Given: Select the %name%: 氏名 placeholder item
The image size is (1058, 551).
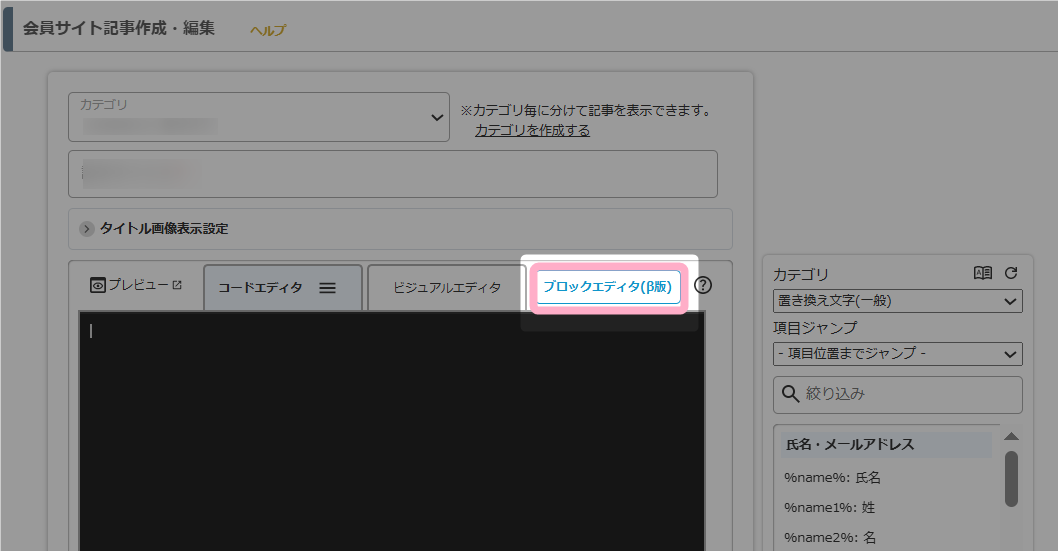Looking at the screenshot, I should 833,478.
